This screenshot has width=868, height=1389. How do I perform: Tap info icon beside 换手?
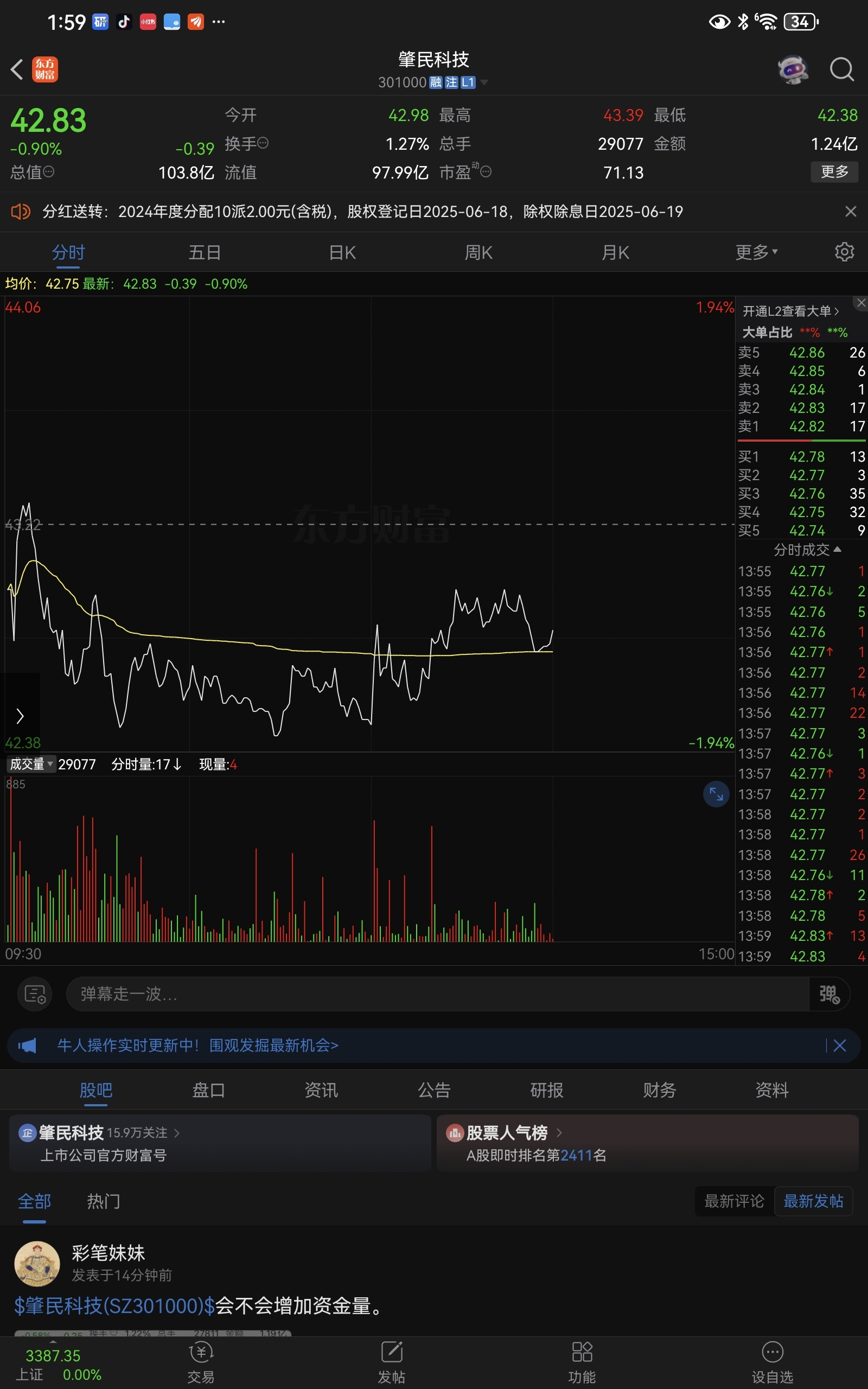pyautogui.click(x=263, y=143)
